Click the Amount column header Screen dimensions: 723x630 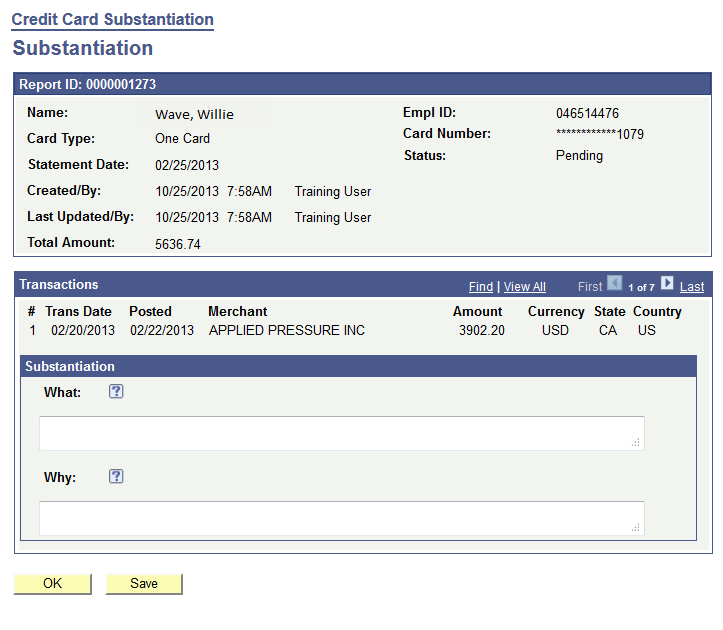click(x=477, y=312)
